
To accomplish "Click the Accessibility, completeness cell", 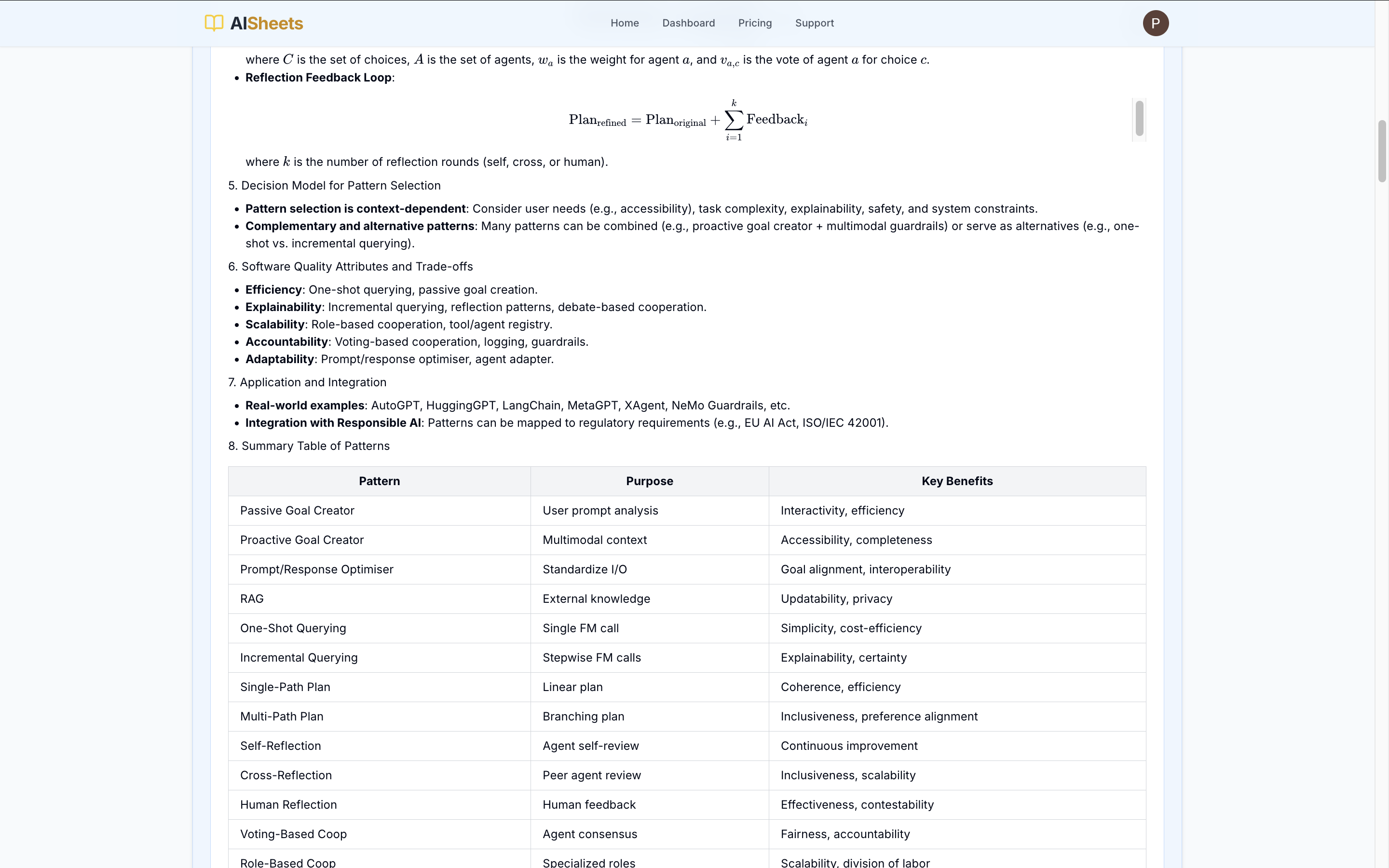I will [x=957, y=540].
